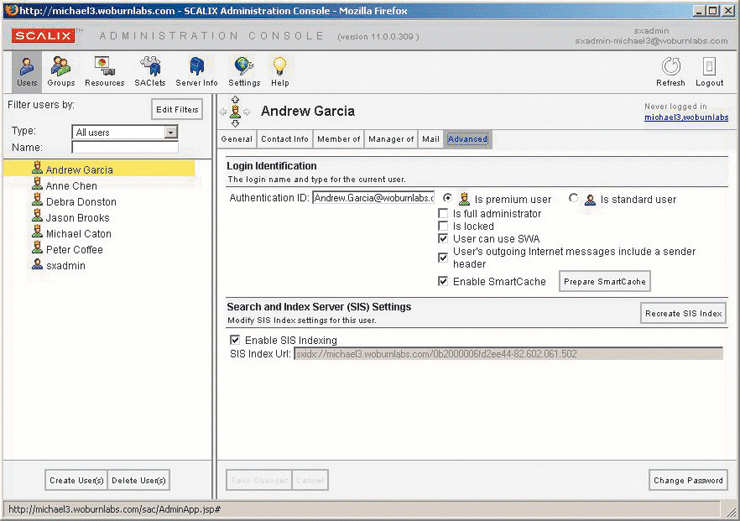The width and height of the screenshot is (740, 521).
Task: Select Michael Caton in the user list
Action: tap(79, 234)
